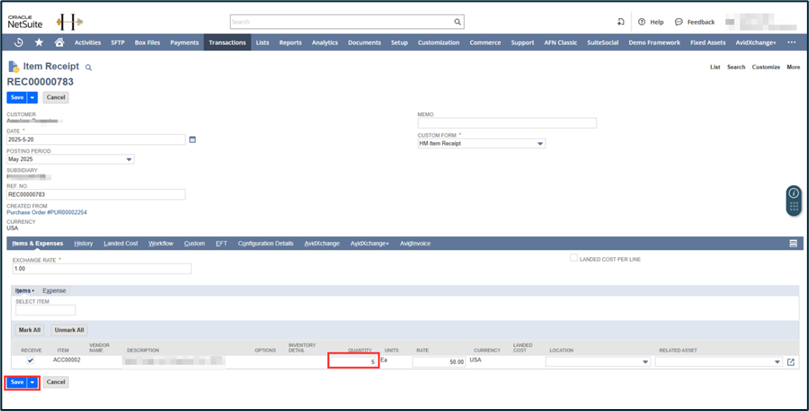Open the Fixed Assets menu
809x411 pixels.
tap(708, 43)
